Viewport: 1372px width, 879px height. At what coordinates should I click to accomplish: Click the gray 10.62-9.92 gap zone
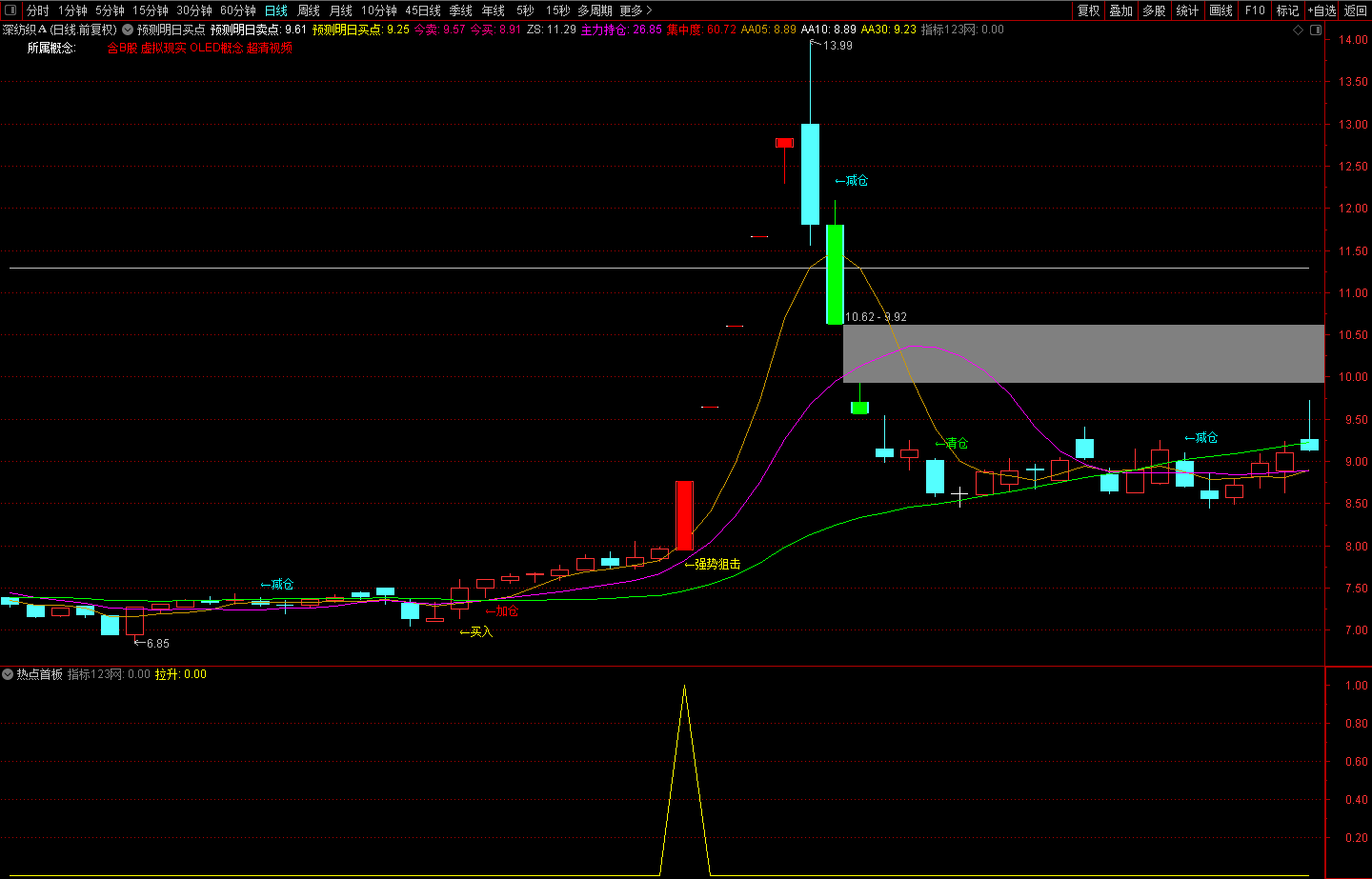pyautogui.click(x=1082, y=353)
